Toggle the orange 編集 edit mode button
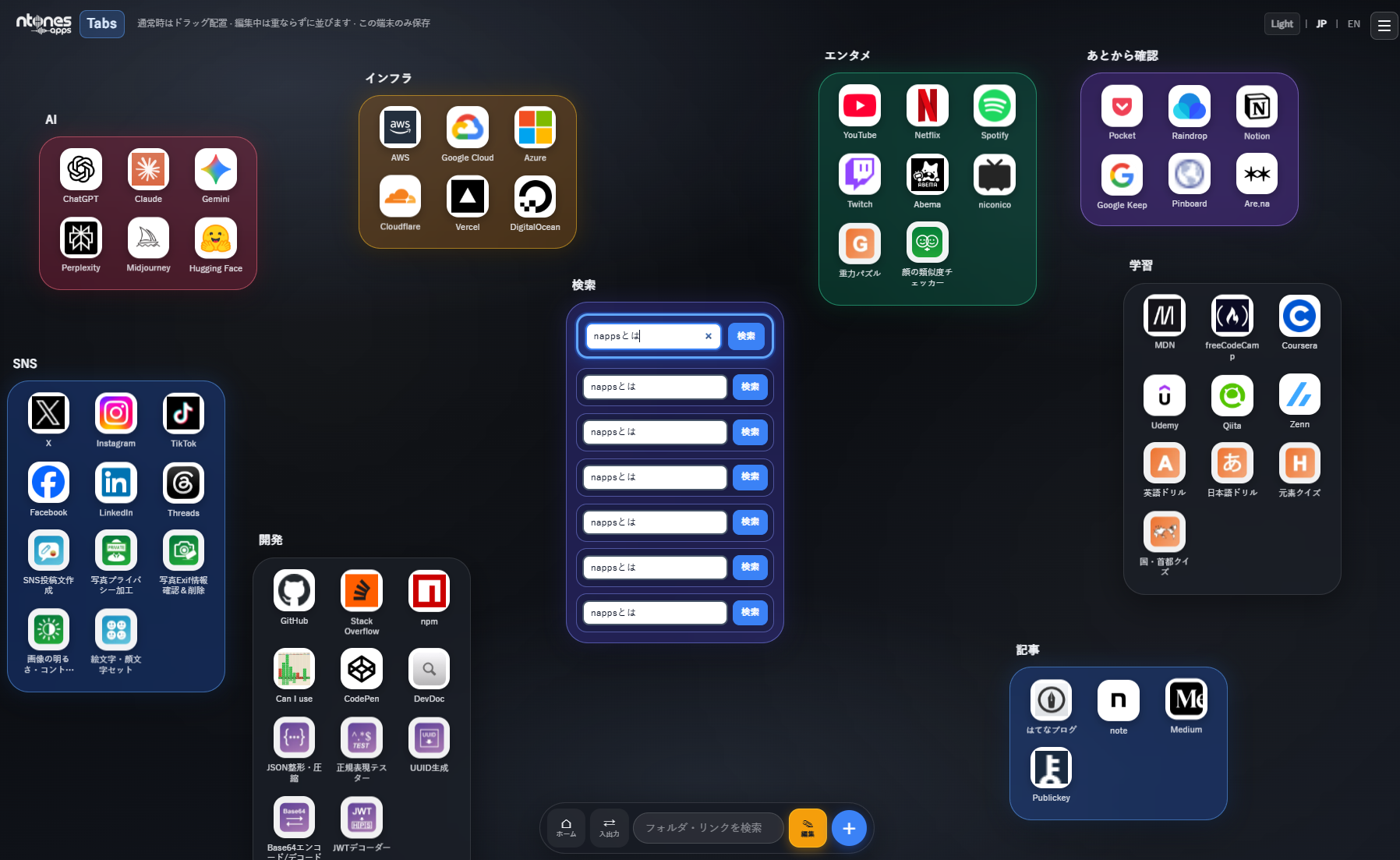Image resolution: width=1400 pixels, height=860 pixels. [x=808, y=828]
